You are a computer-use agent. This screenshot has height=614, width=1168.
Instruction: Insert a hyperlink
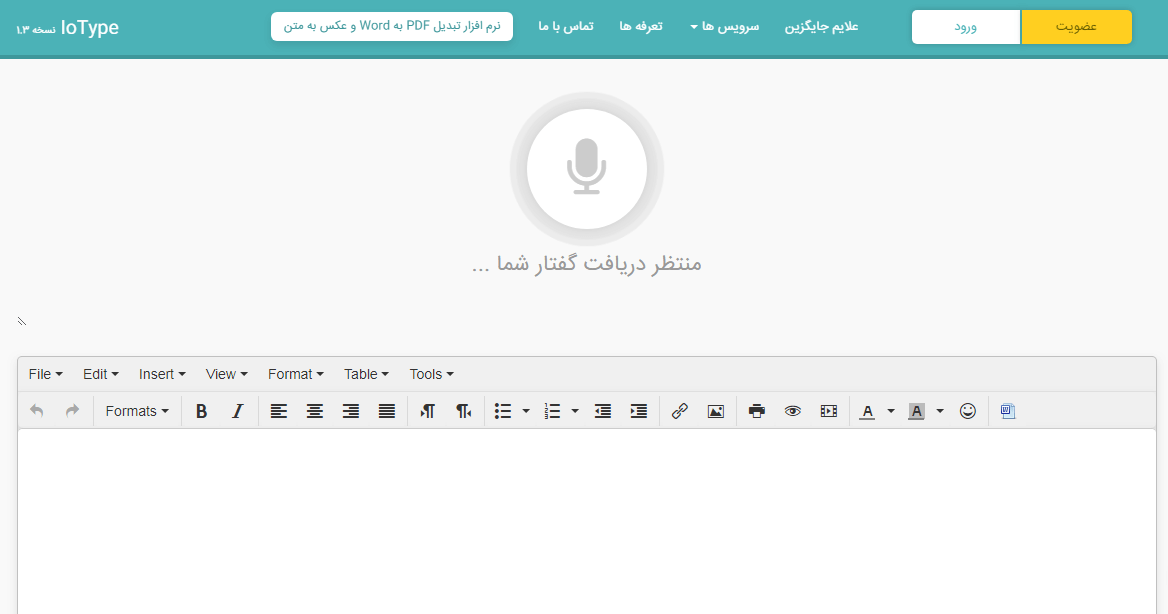click(x=679, y=410)
